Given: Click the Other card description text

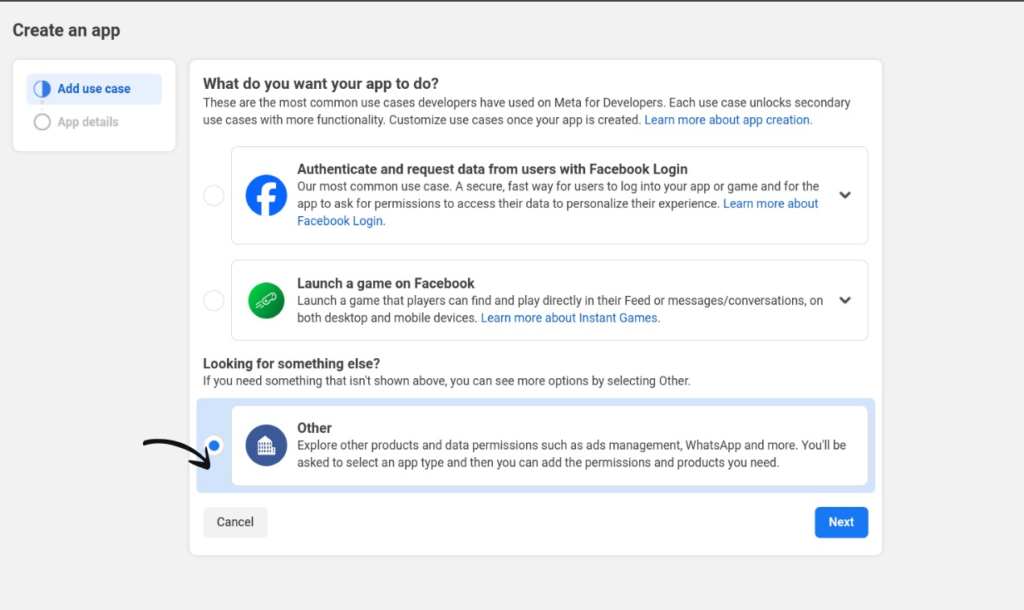Looking at the screenshot, I should pos(571,454).
